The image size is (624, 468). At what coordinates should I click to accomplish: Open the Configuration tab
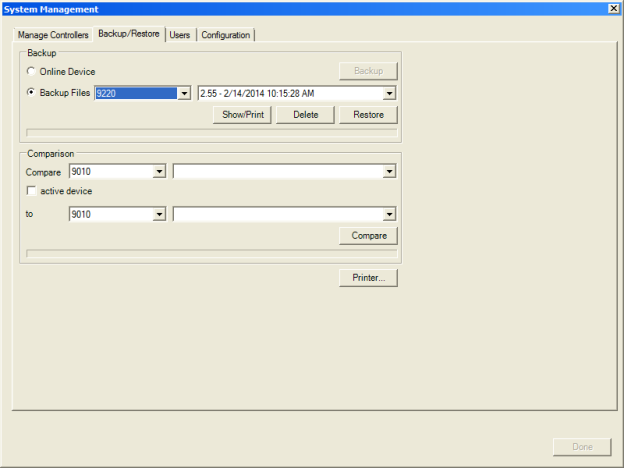[x=225, y=35]
